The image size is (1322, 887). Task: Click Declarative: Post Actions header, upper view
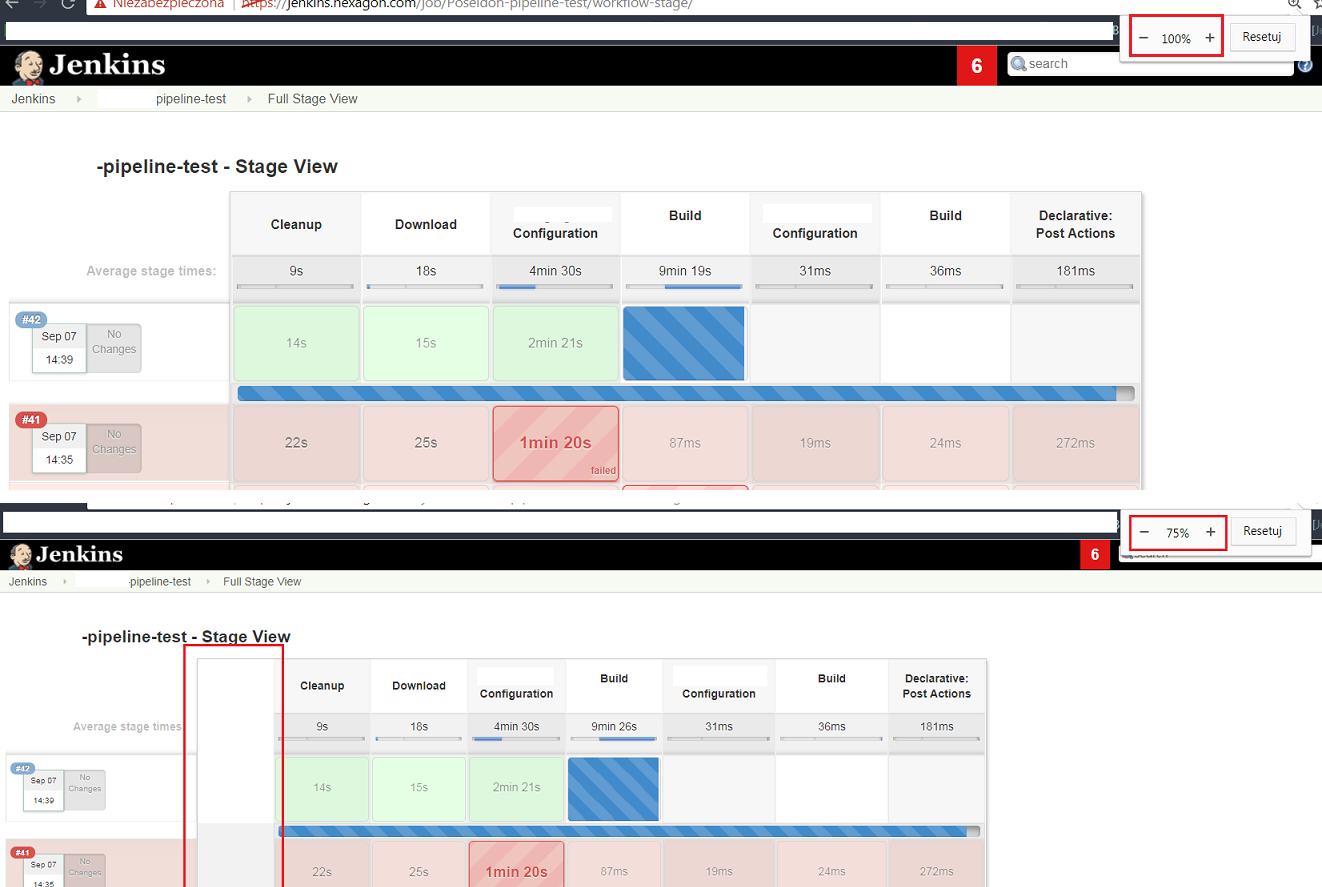(x=1076, y=224)
